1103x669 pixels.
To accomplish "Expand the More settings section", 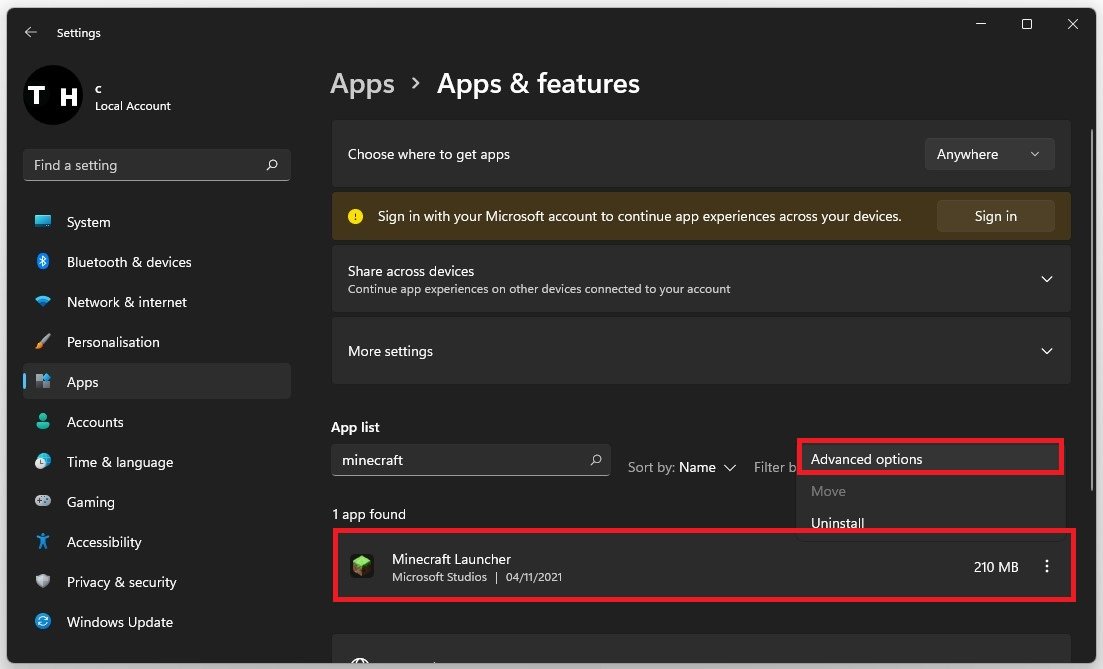I will pos(1046,351).
